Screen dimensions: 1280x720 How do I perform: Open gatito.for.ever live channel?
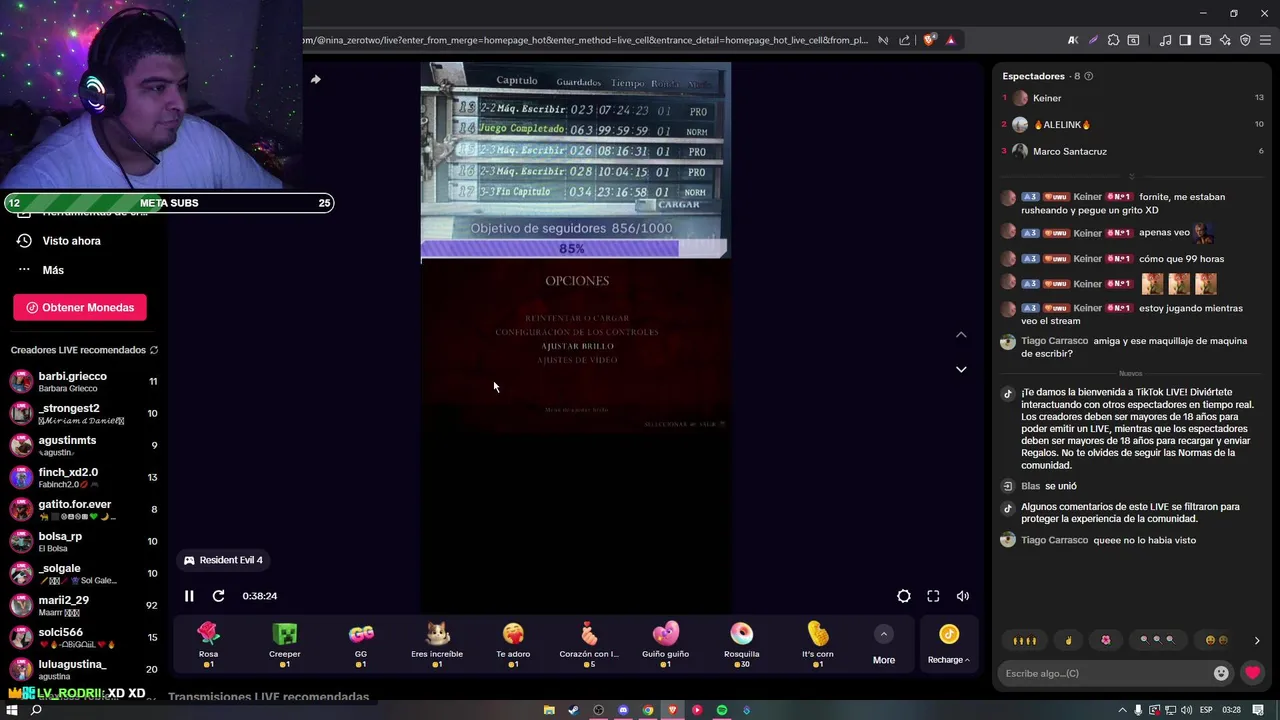[x=84, y=509]
